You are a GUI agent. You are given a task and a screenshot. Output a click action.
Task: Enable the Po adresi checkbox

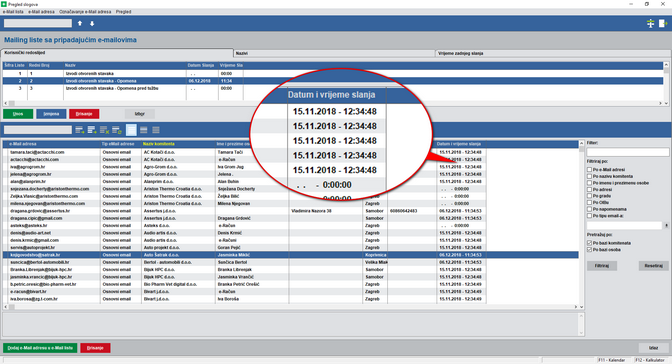point(589,190)
